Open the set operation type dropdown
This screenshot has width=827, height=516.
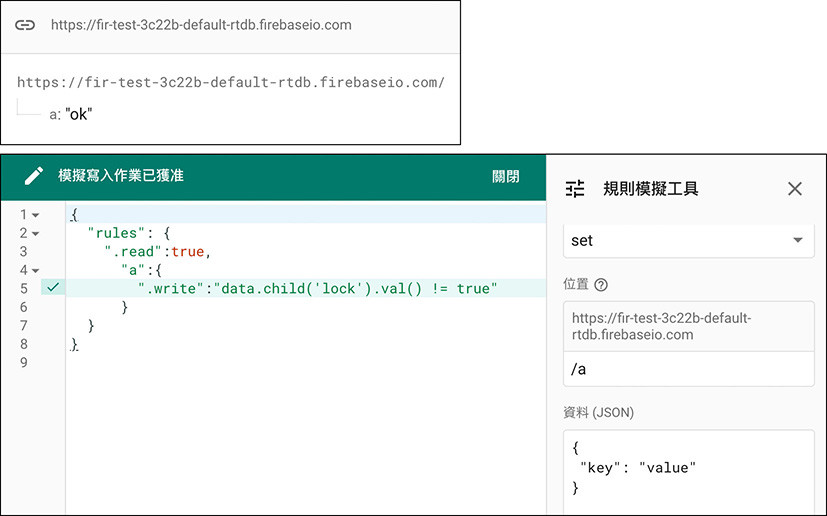coord(689,241)
